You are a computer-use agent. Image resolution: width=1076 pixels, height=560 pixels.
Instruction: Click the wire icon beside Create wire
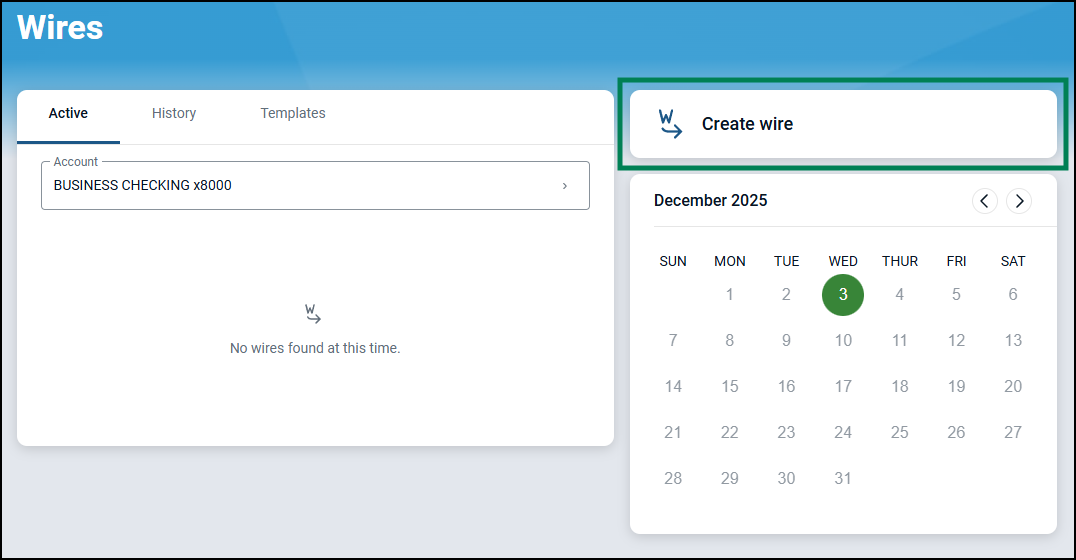pos(670,124)
